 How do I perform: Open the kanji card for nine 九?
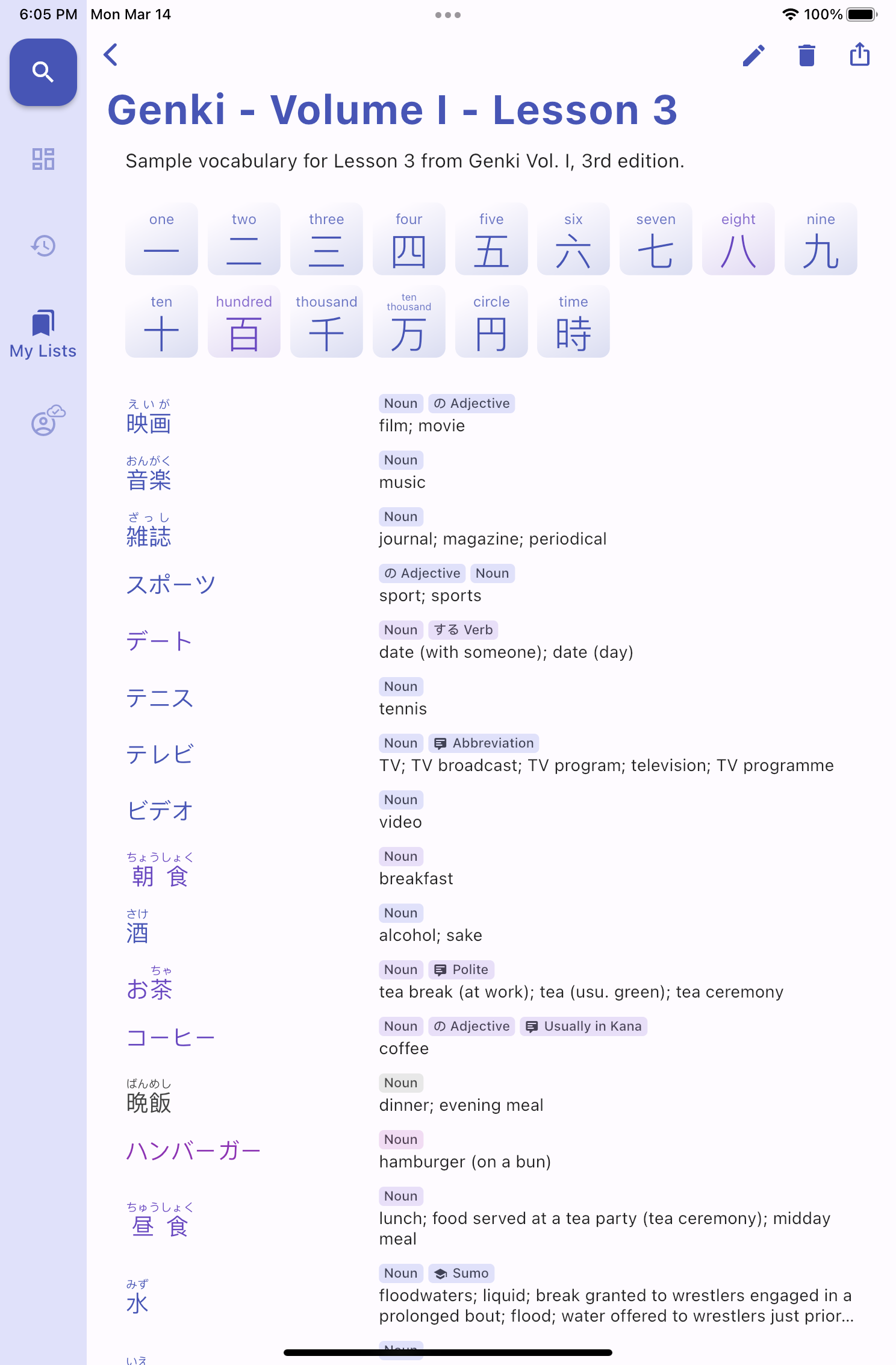pos(821,239)
